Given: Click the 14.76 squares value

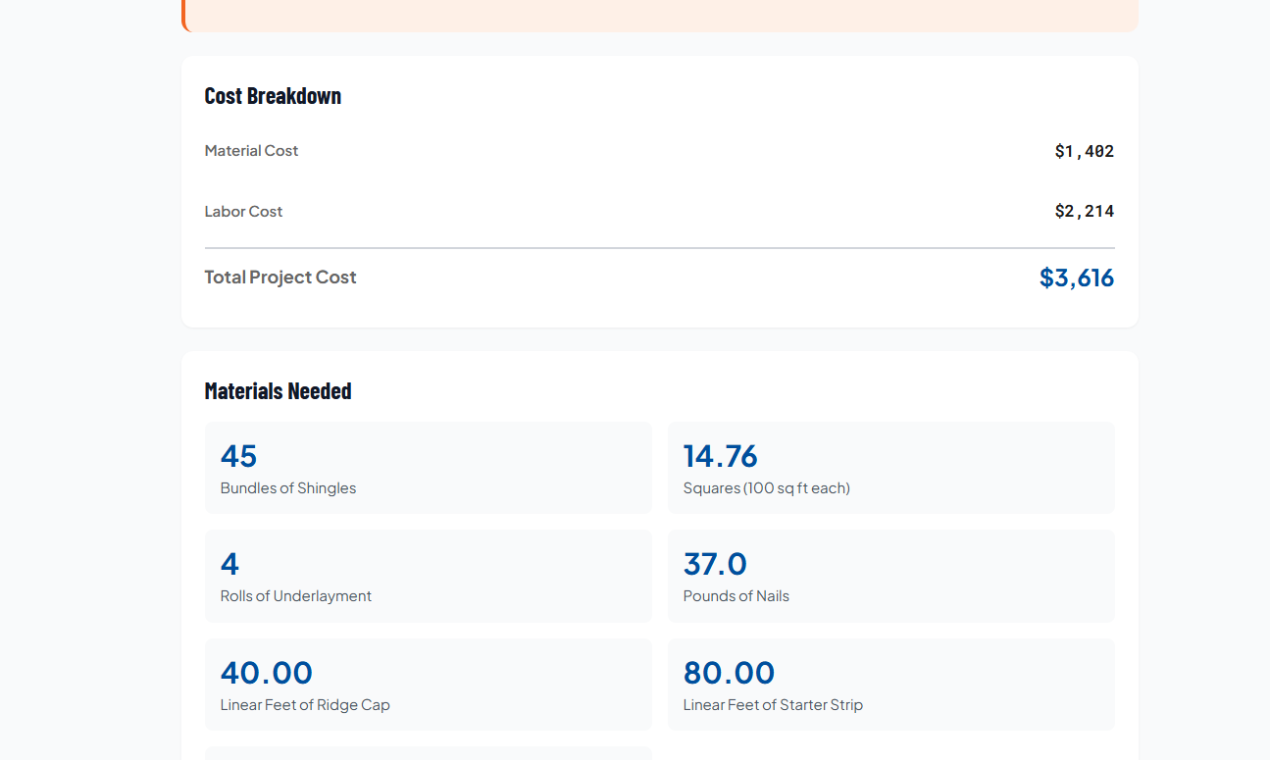Looking at the screenshot, I should click(720, 456).
